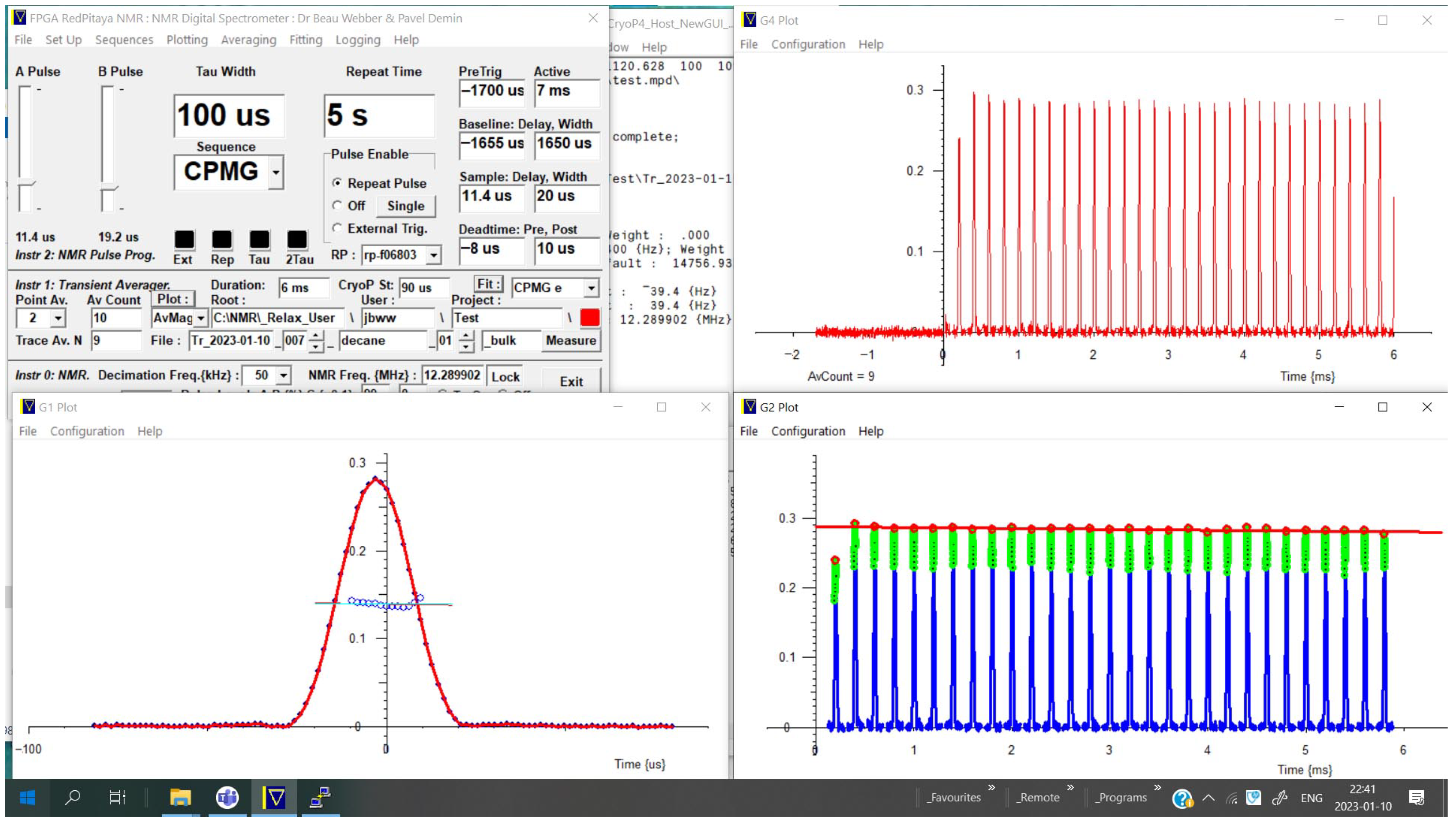Screen dimensions: 1456x822
Task: Click the NMR spectrometer taskbar icon
Action: pos(274,798)
